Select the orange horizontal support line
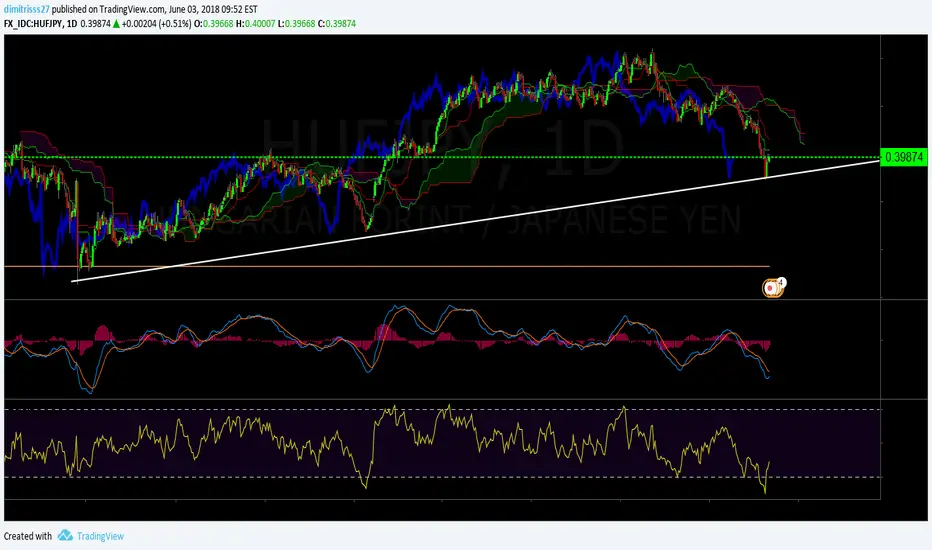 click(x=386, y=266)
